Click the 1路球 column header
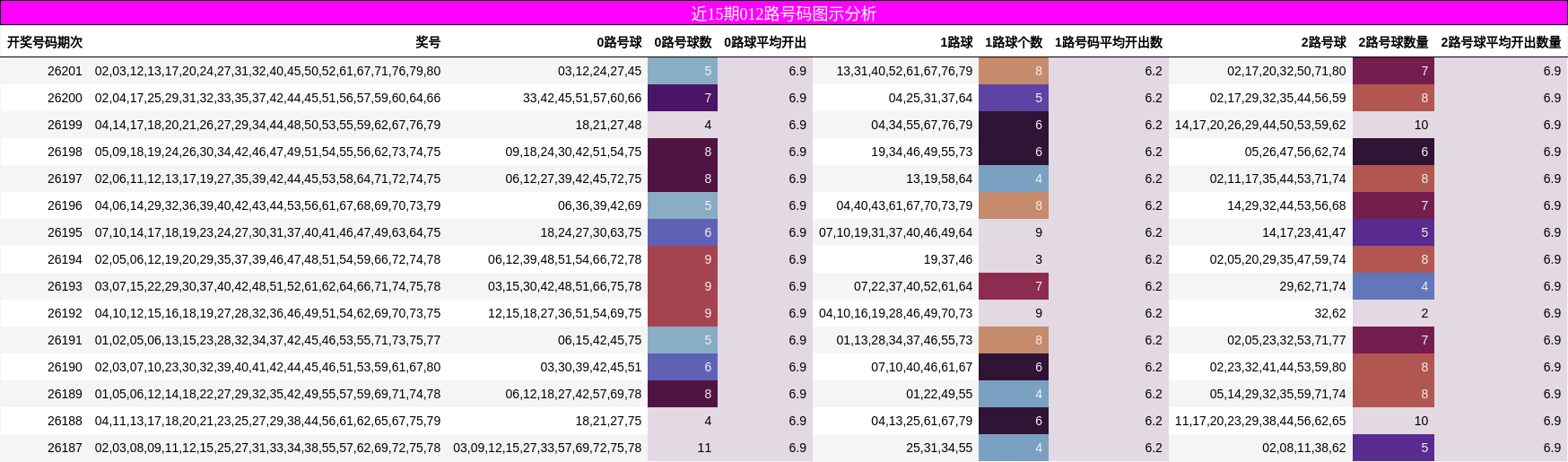Image resolution: width=1568 pixels, height=462 pixels. pyautogui.click(x=956, y=42)
